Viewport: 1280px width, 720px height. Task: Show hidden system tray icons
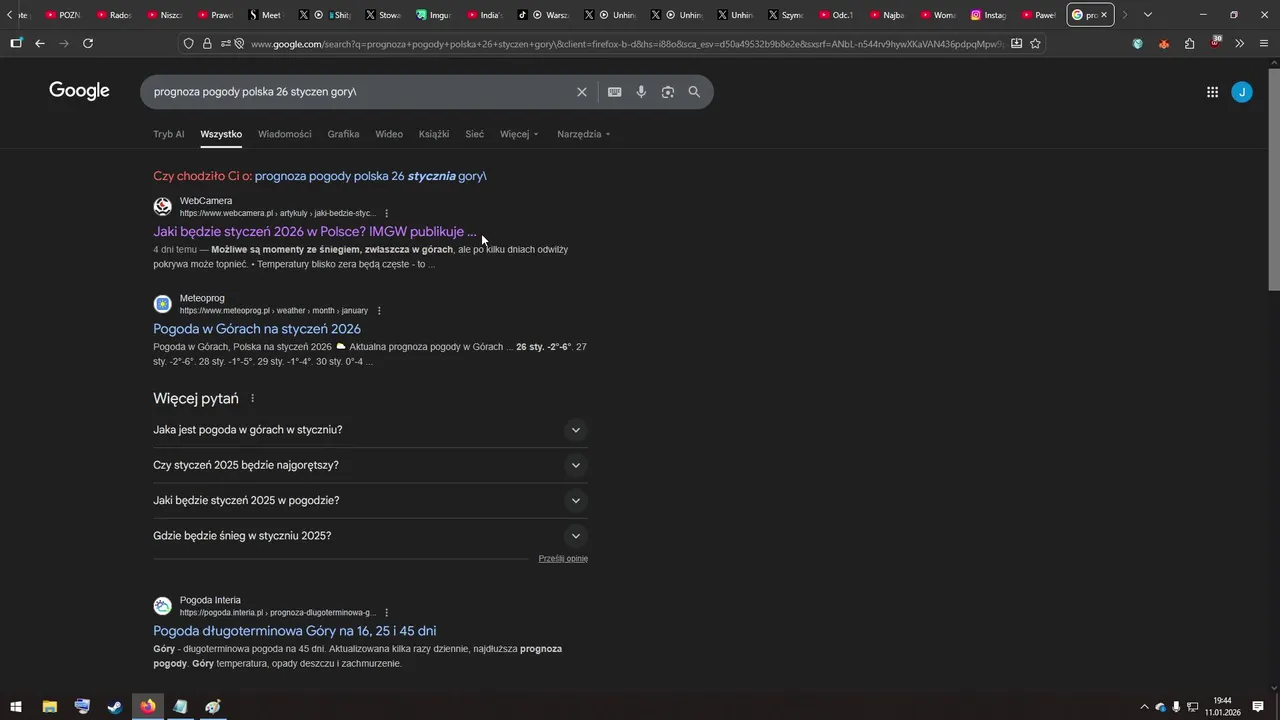(1145, 707)
